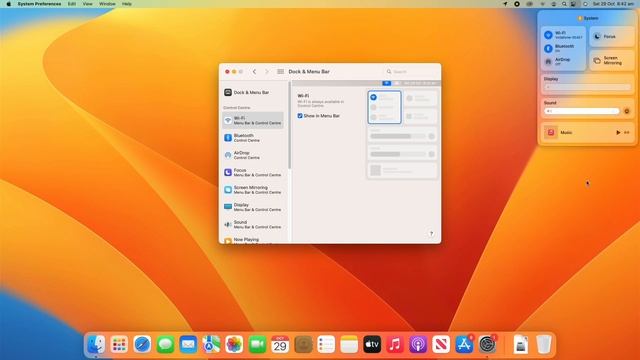
Task: Open App Store from the Dock
Action: 464,344
